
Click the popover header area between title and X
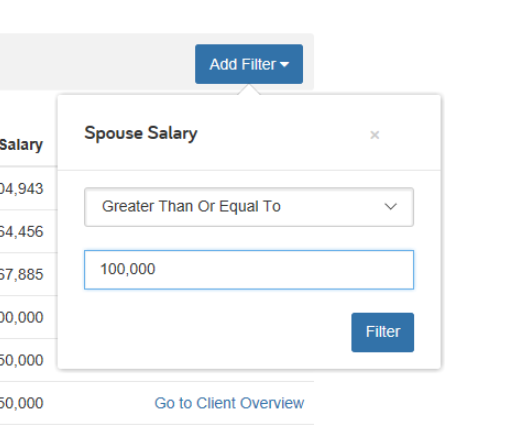click(283, 134)
